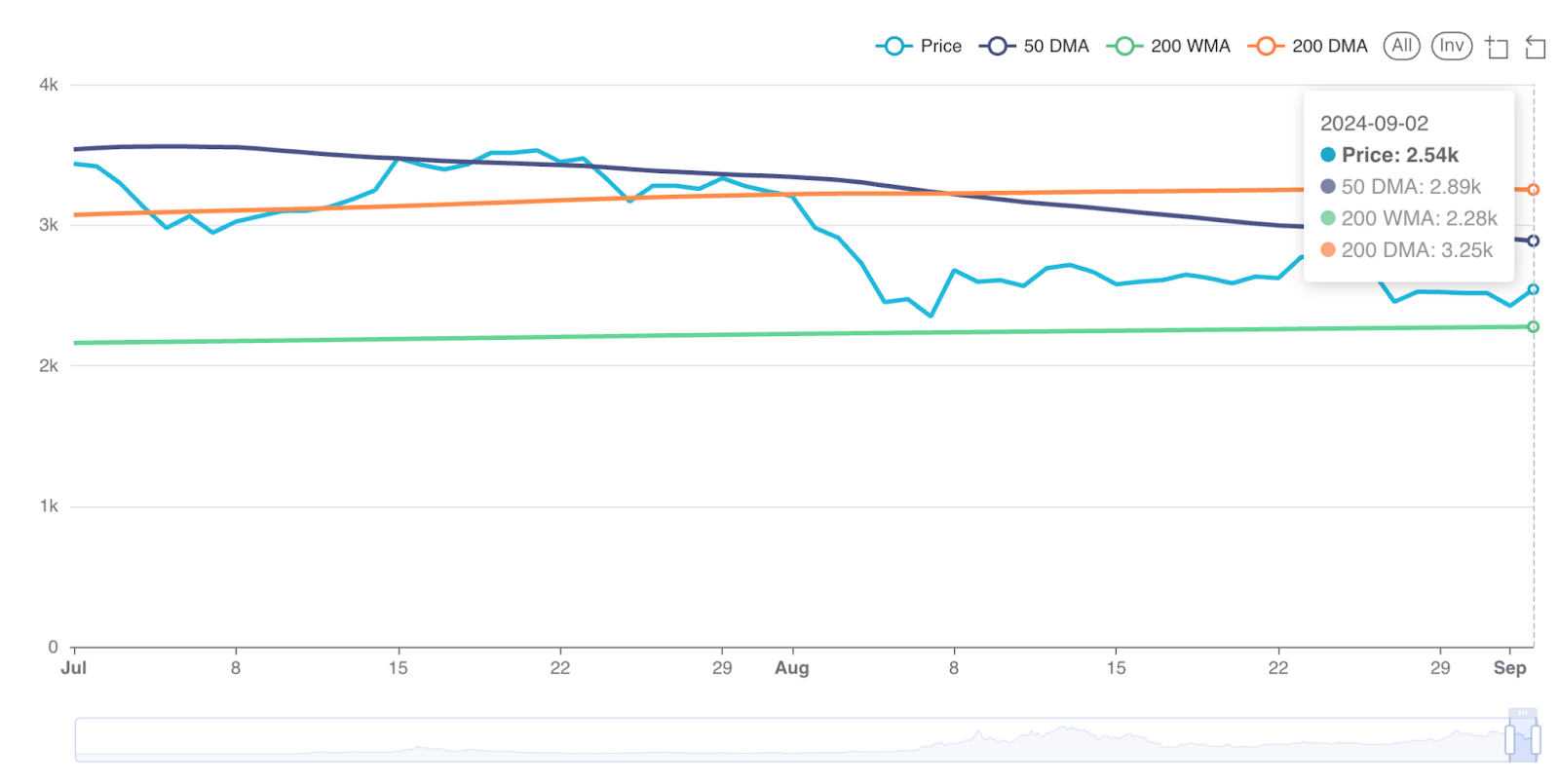Click the 1k y-axis label

[49, 506]
